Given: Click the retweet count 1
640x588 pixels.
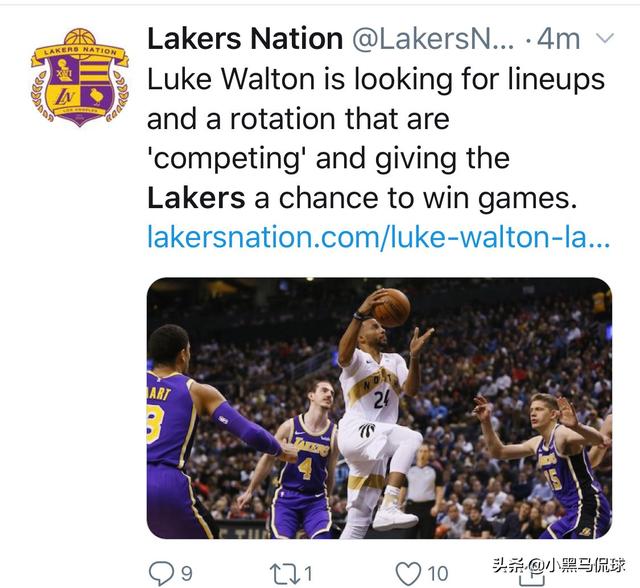Looking at the screenshot, I should (308, 574).
